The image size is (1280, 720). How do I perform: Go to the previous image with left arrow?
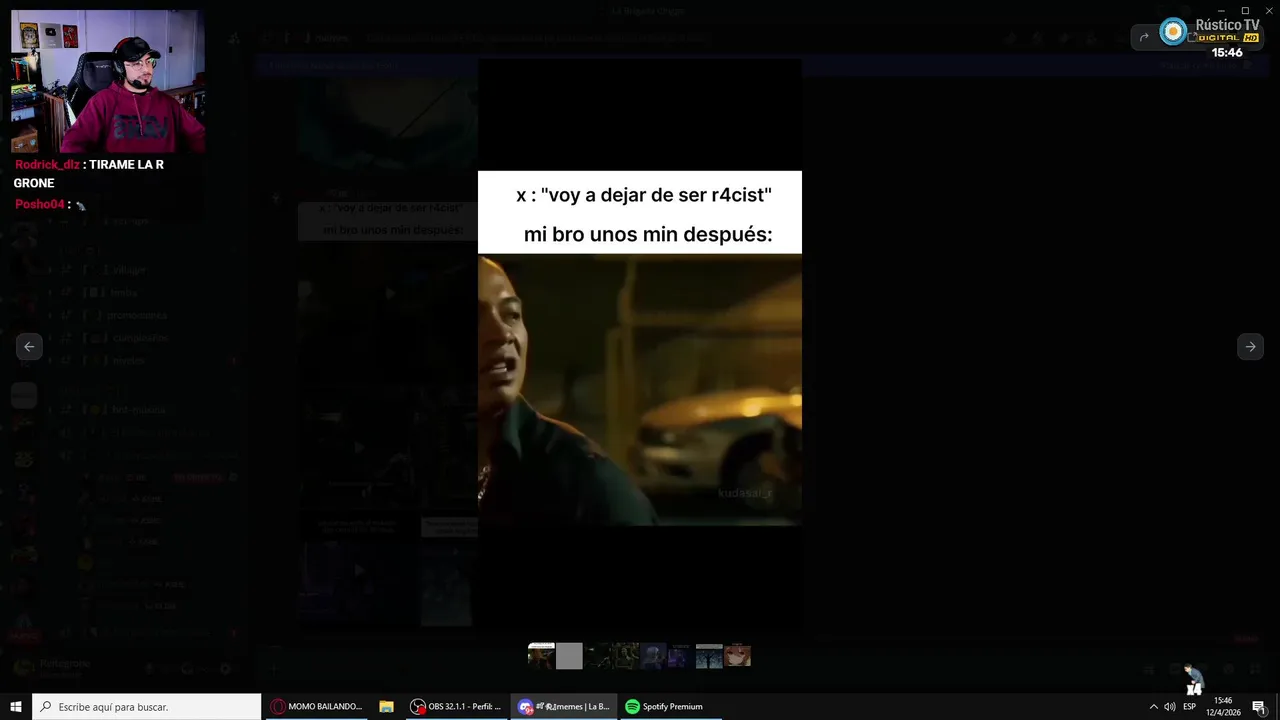29,346
